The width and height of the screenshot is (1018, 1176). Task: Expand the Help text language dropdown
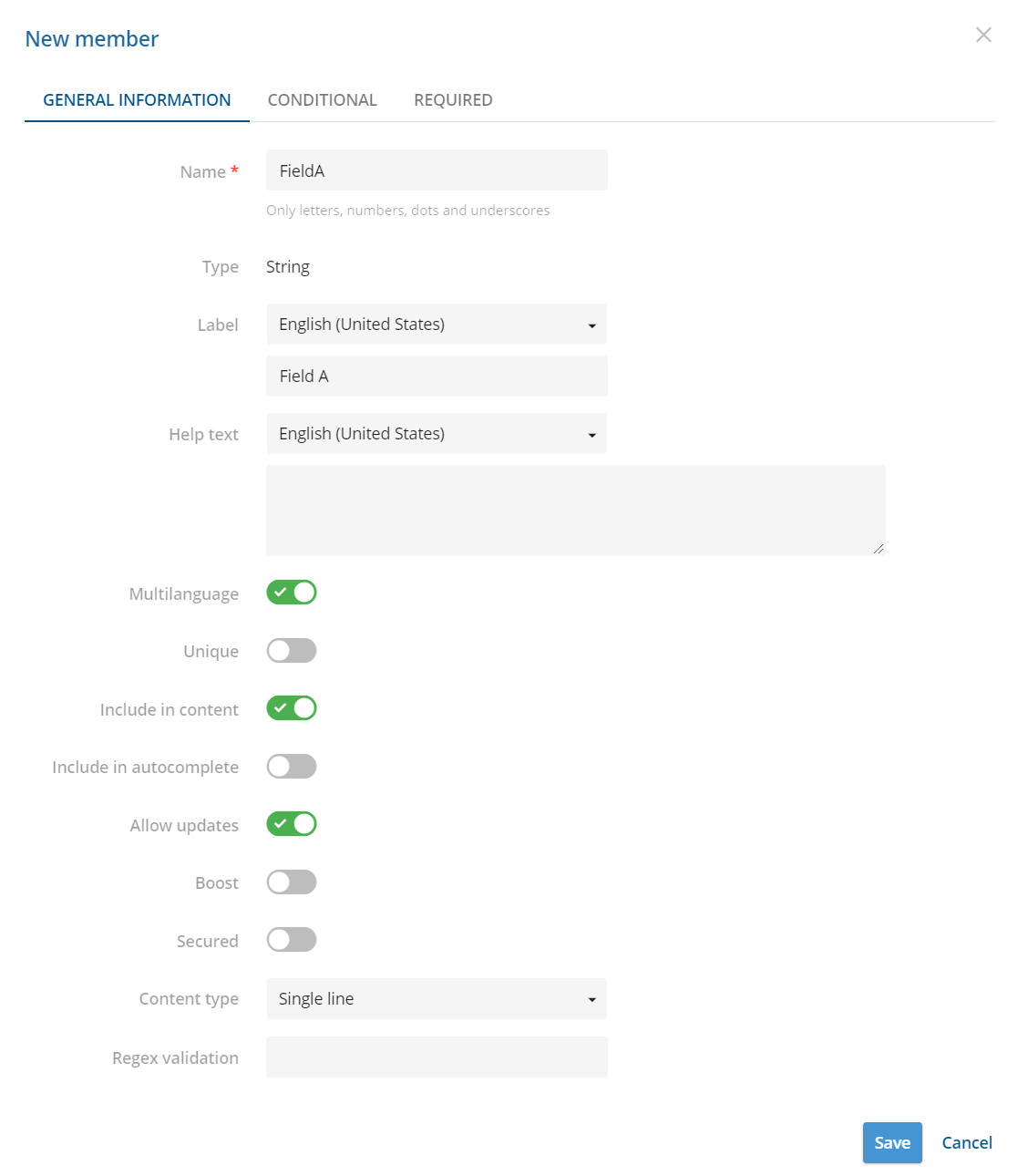[437, 434]
